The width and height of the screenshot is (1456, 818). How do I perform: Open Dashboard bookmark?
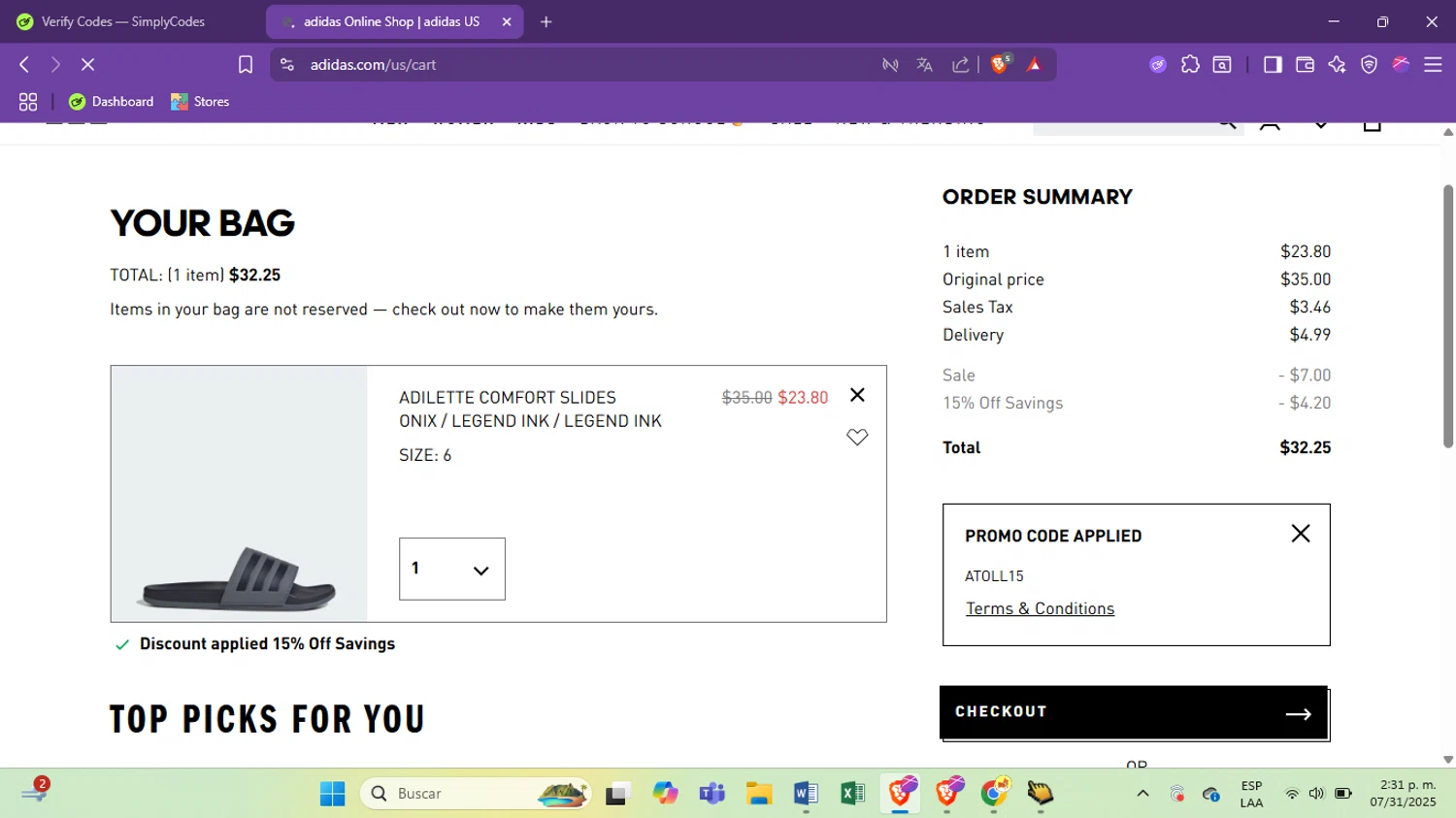pyautogui.click(x=112, y=102)
